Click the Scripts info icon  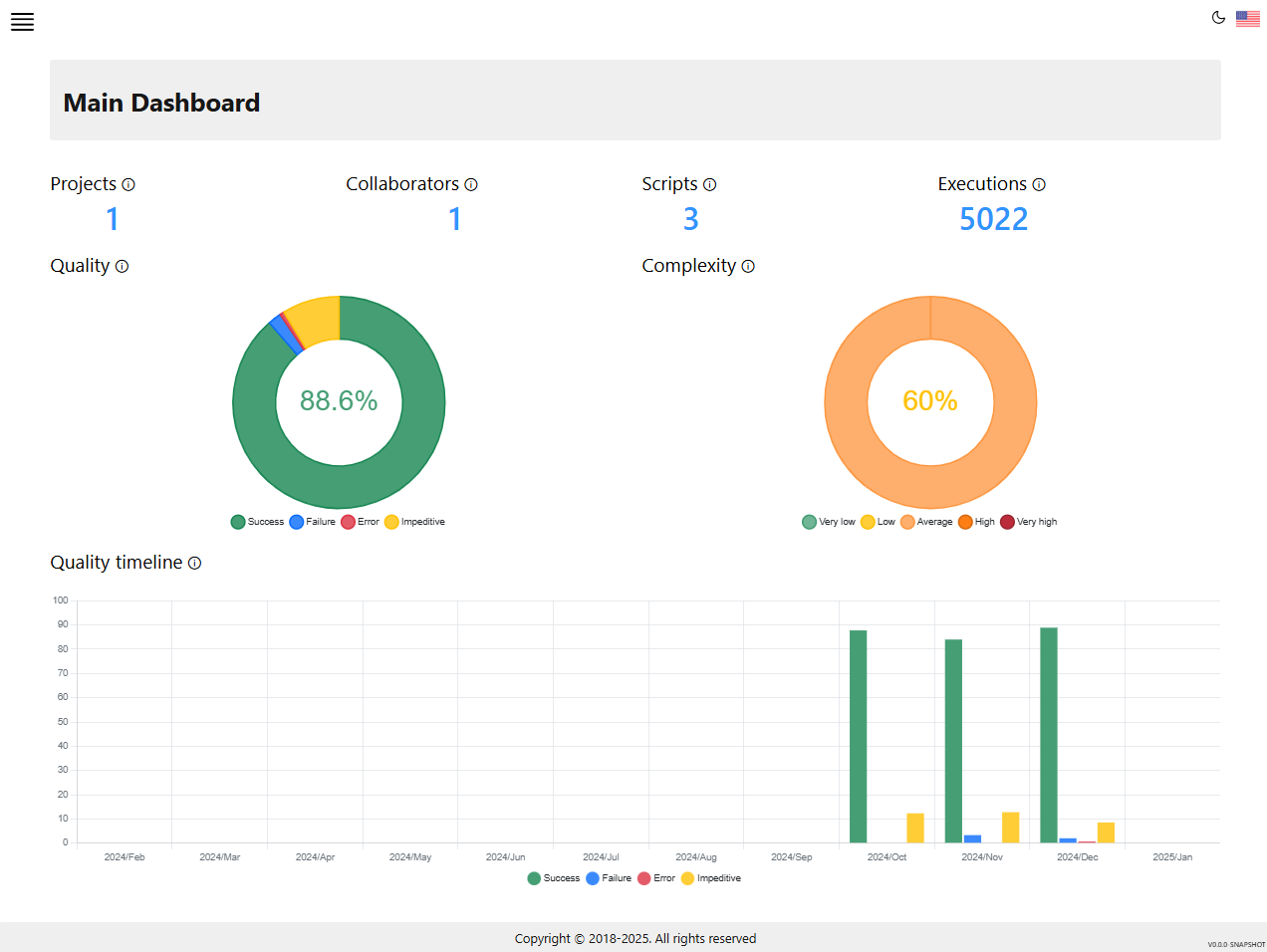click(709, 184)
